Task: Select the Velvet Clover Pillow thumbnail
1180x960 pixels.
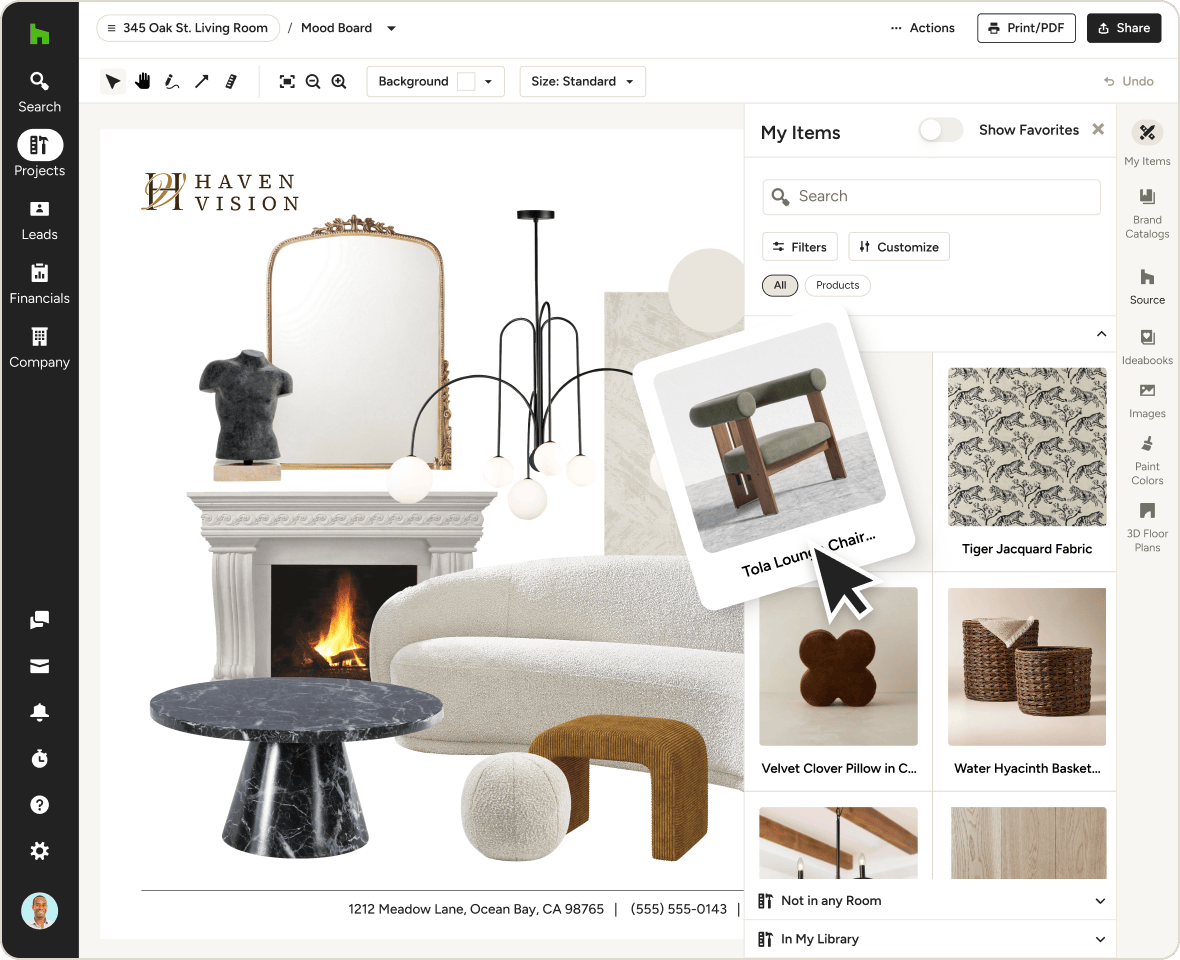Action: point(838,667)
